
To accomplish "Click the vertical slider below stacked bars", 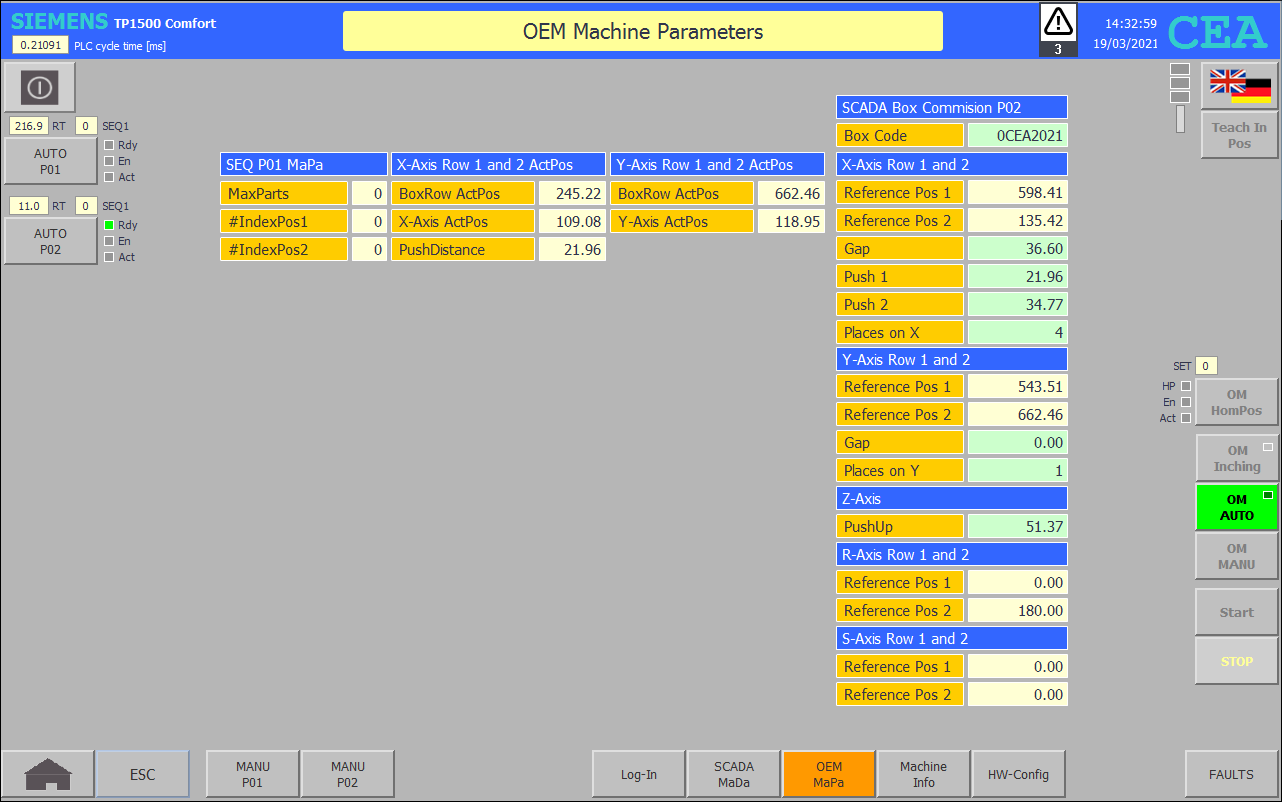I will pos(1180,119).
